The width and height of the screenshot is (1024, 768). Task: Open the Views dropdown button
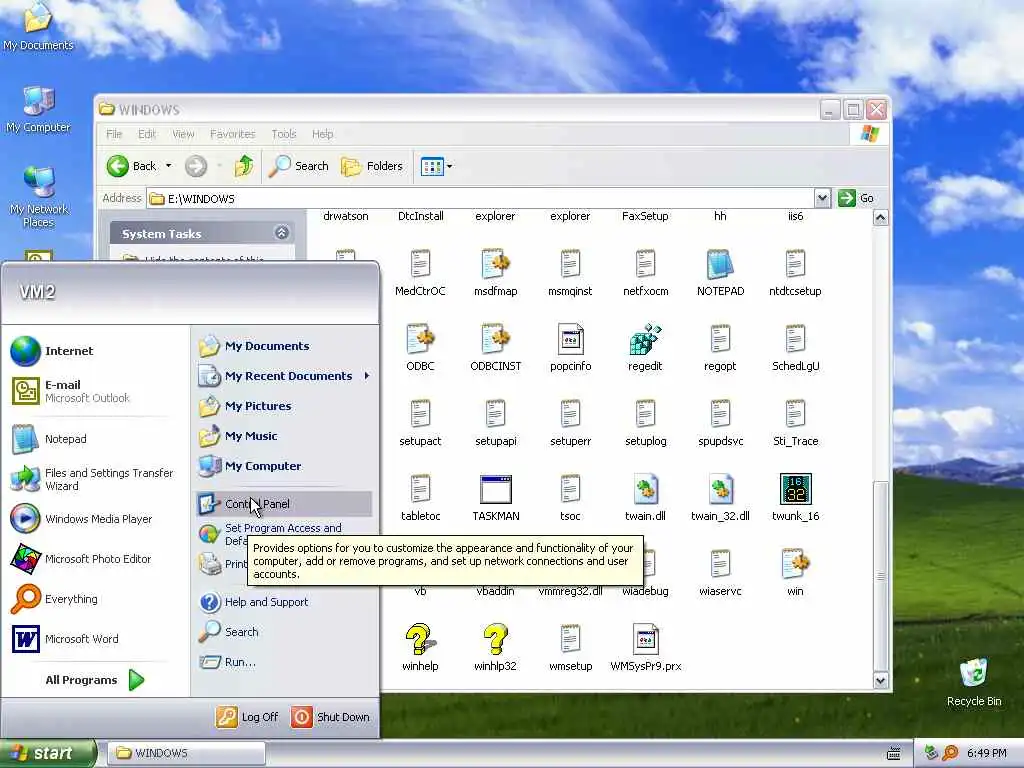tap(436, 166)
